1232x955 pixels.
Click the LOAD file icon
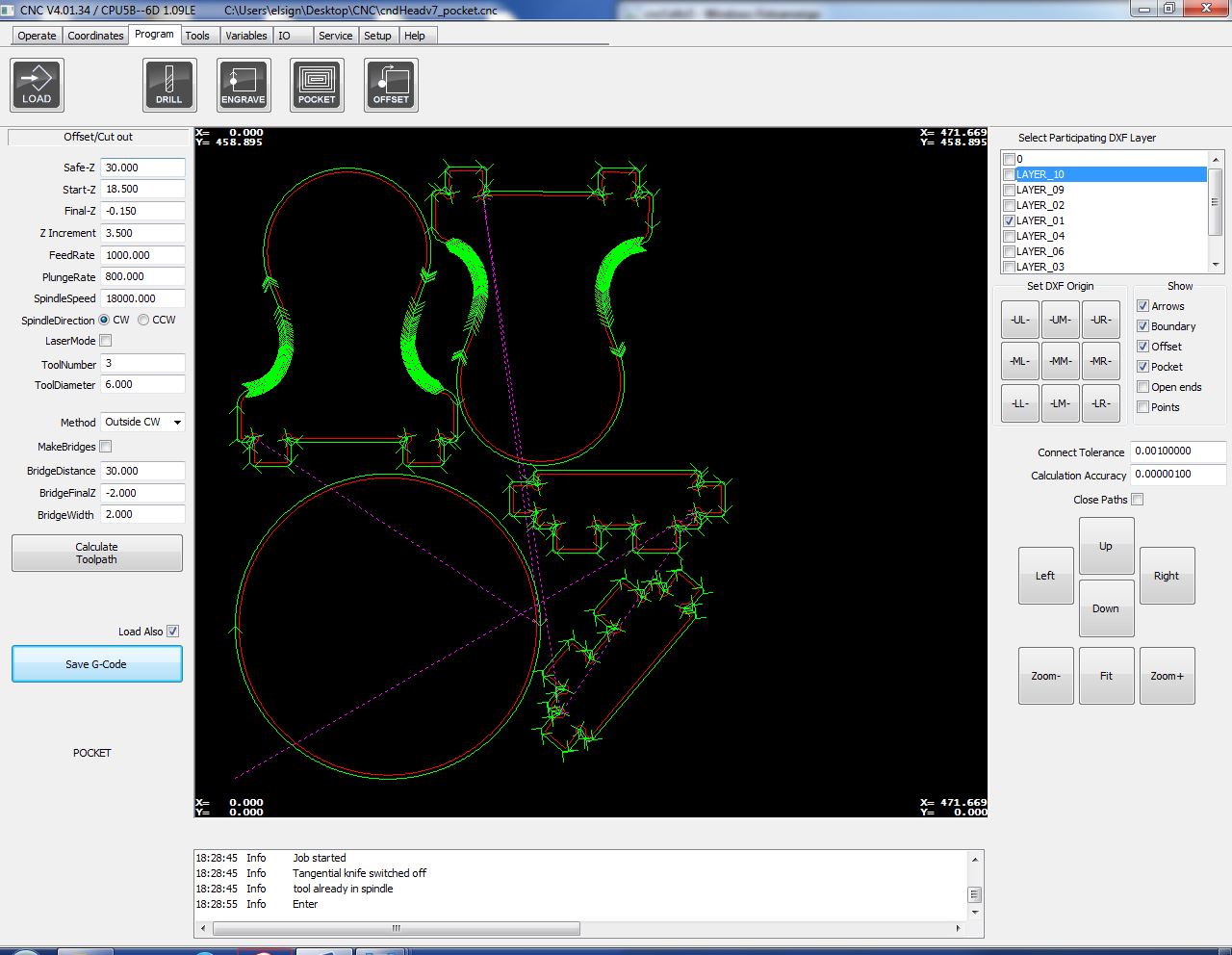click(x=37, y=85)
